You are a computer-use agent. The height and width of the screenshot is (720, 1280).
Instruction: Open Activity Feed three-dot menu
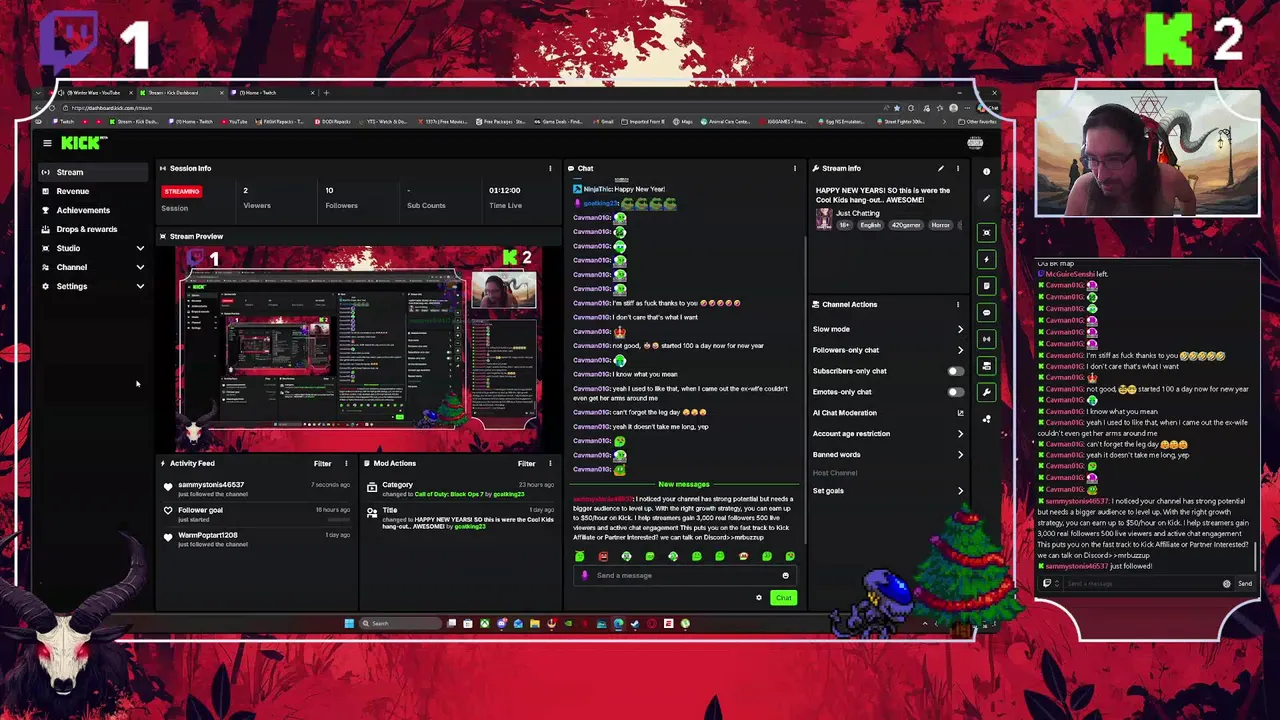click(x=346, y=463)
